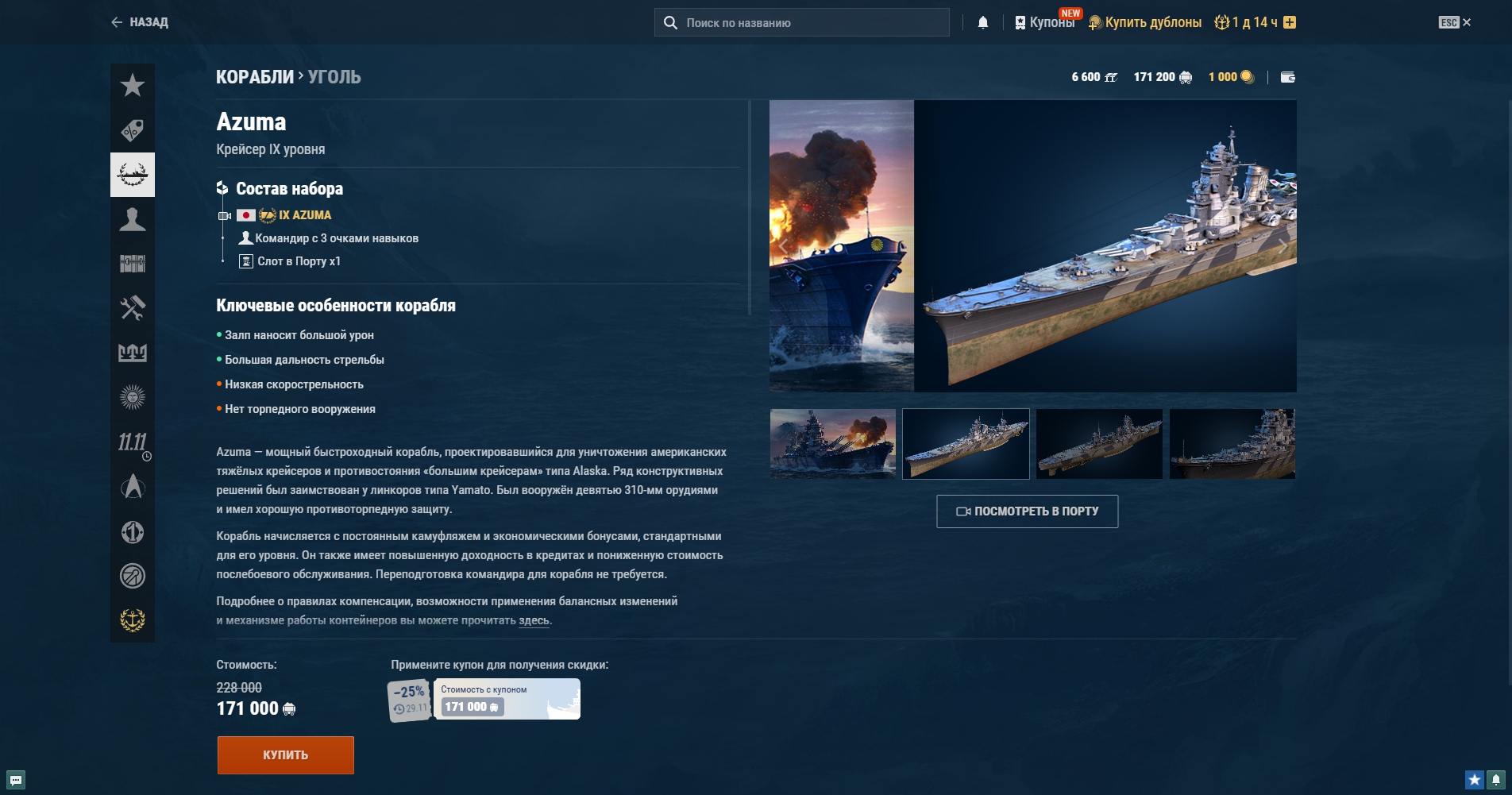Click the camera icon beside IX AZUMA
The width and height of the screenshot is (1512, 795).
point(225,215)
